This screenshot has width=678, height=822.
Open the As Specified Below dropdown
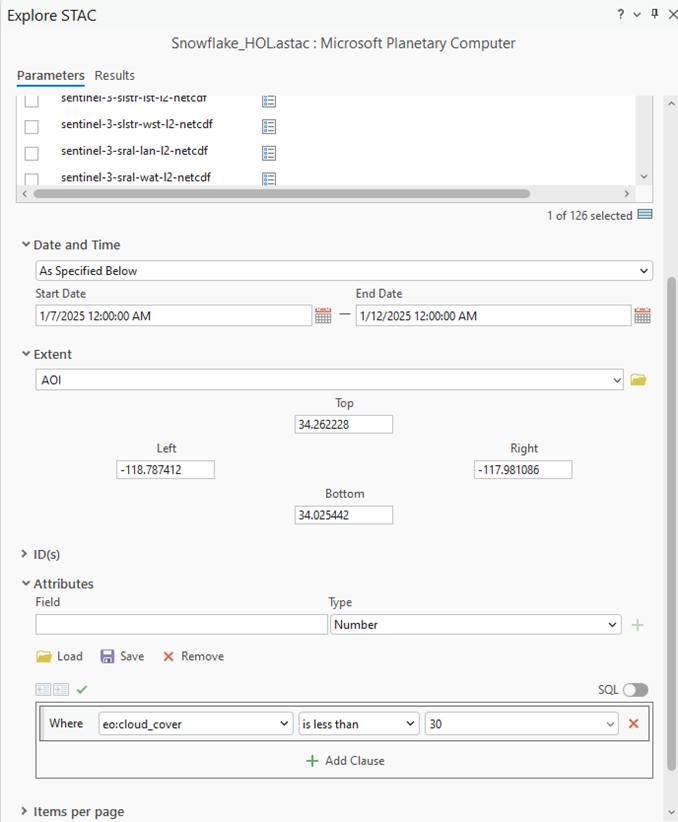pyautogui.click(x=344, y=271)
